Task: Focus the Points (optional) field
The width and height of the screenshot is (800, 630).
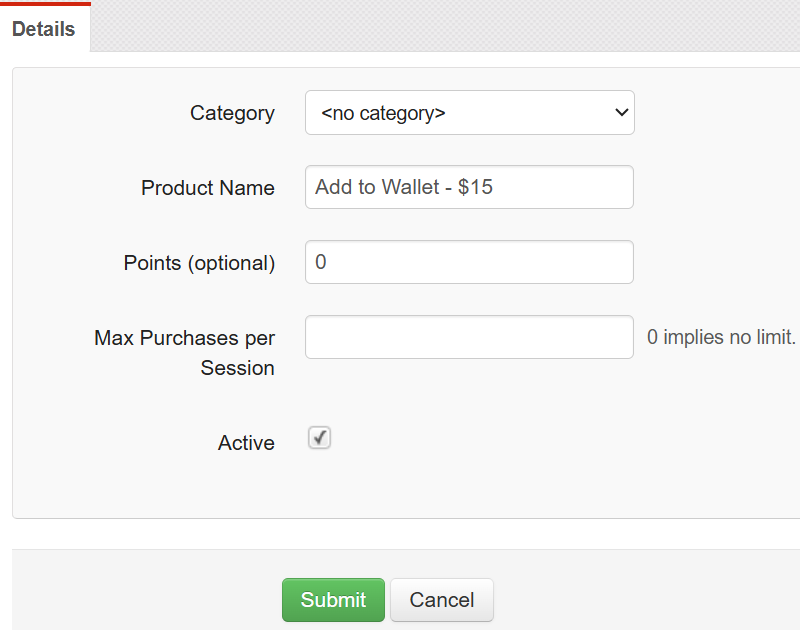Action: (x=469, y=262)
